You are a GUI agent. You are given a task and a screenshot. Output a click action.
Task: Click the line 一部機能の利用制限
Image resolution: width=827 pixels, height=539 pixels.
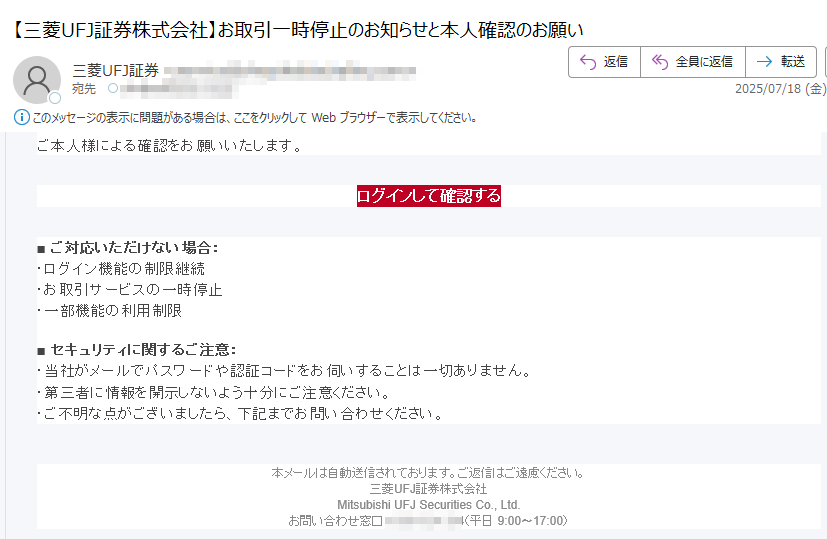point(110,311)
